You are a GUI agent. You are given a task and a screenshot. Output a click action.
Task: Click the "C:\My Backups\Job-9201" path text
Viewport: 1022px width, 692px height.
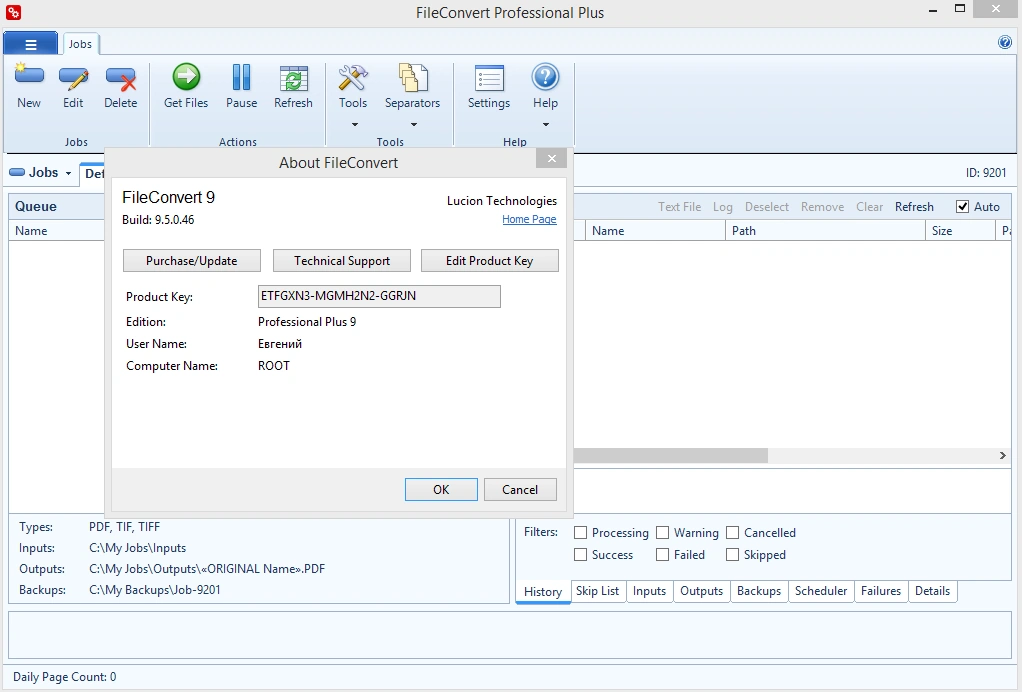154,590
